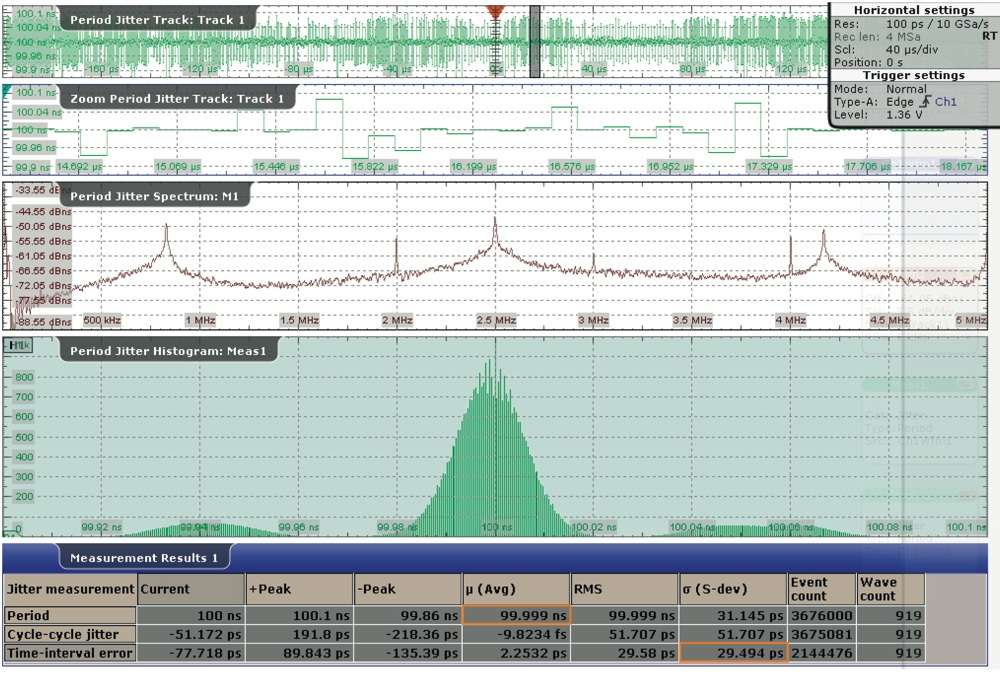The width and height of the screenshot is (1000, 674).
Task: Click the Period -Peak value 99.86 ns
Action: tap(408, 615)
